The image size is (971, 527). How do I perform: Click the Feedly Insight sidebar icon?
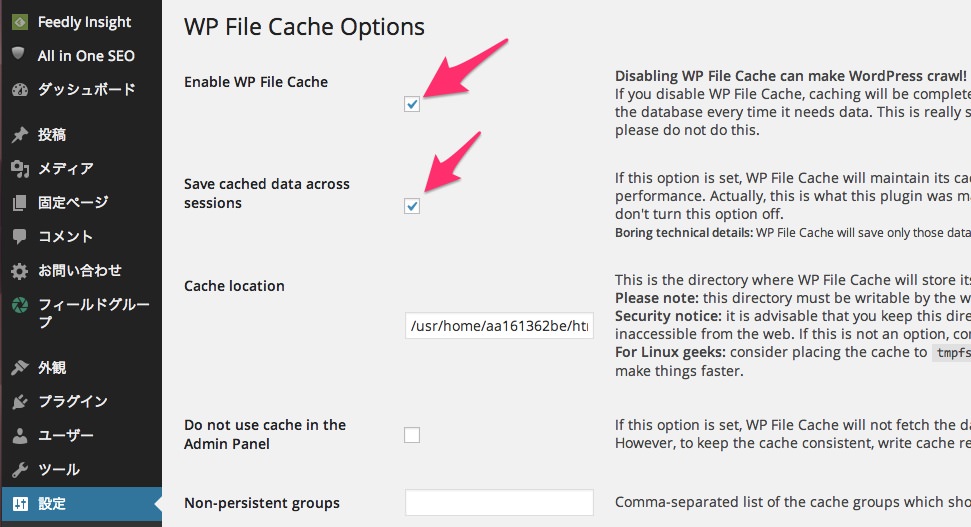20,22
